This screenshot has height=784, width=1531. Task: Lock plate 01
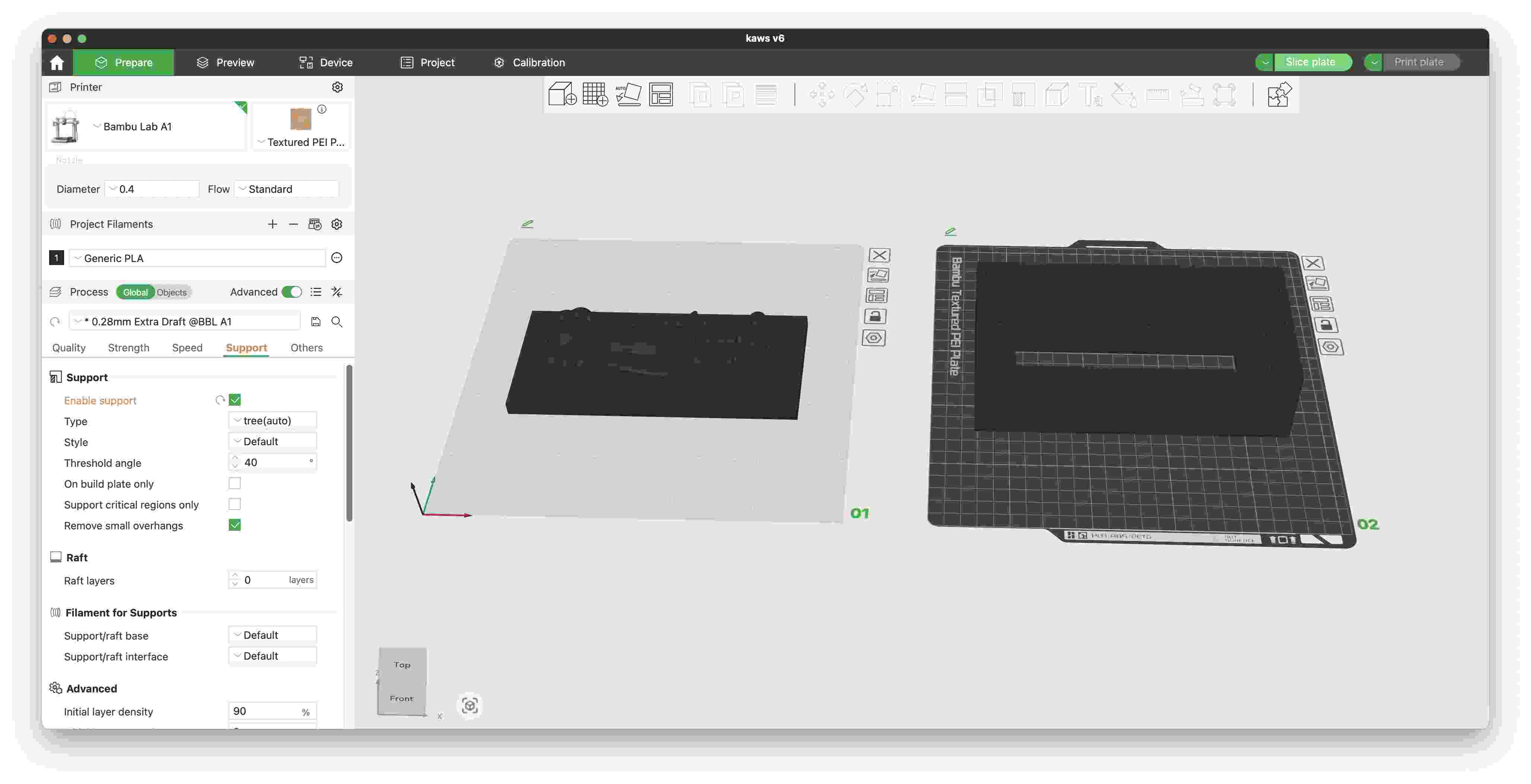(x=875, y=316)
